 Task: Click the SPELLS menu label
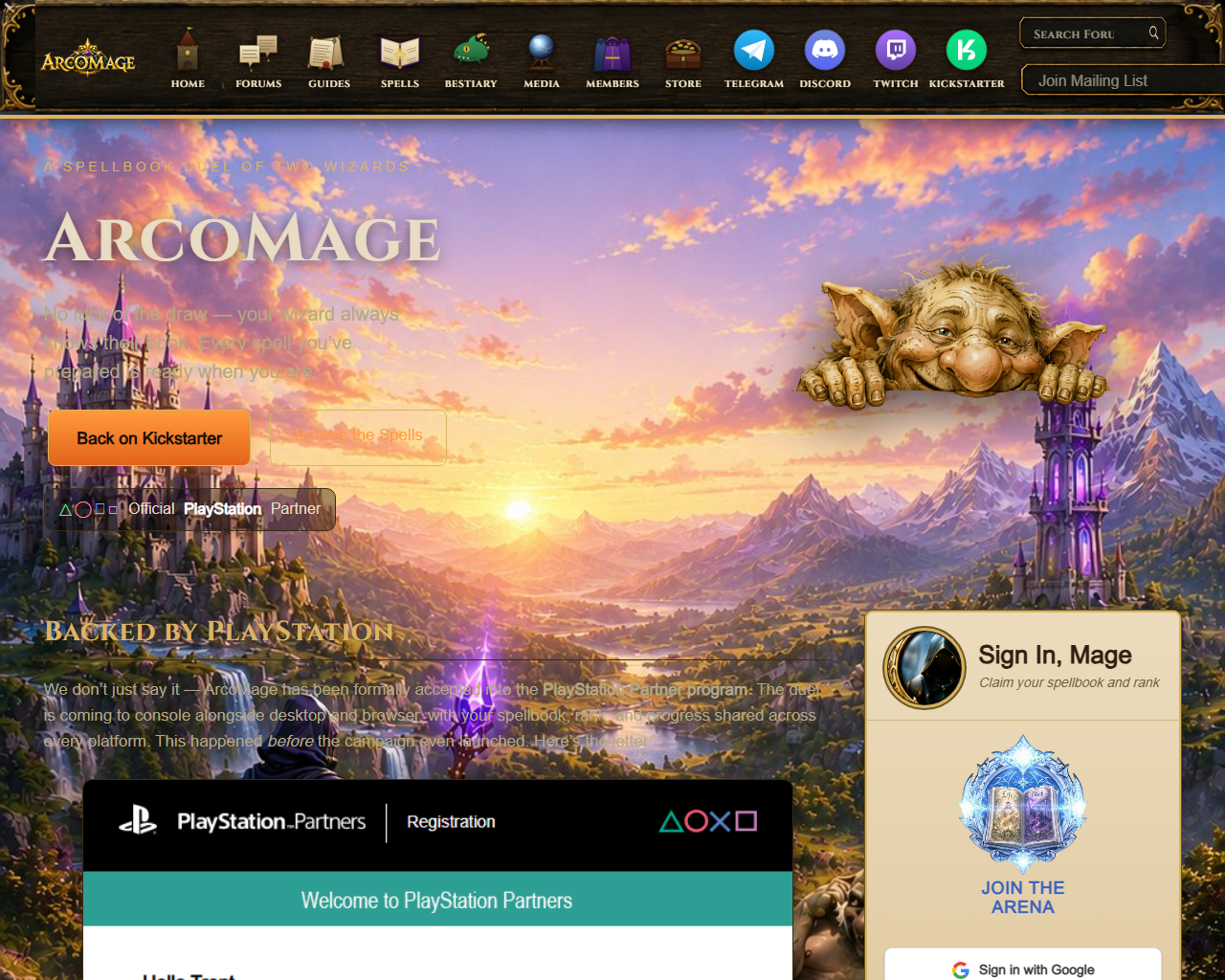400,84
